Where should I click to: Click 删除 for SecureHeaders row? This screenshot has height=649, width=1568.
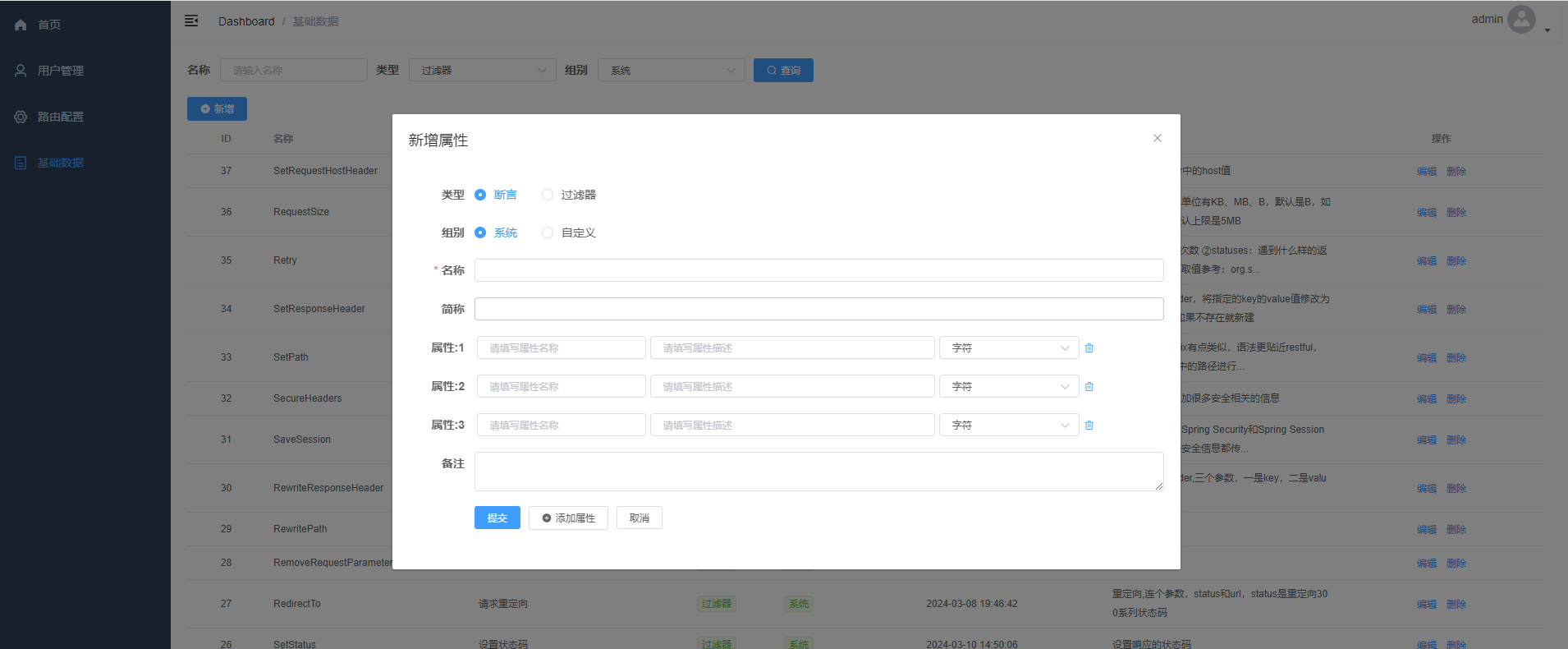pyautogui.click(x=1456, y=399)
